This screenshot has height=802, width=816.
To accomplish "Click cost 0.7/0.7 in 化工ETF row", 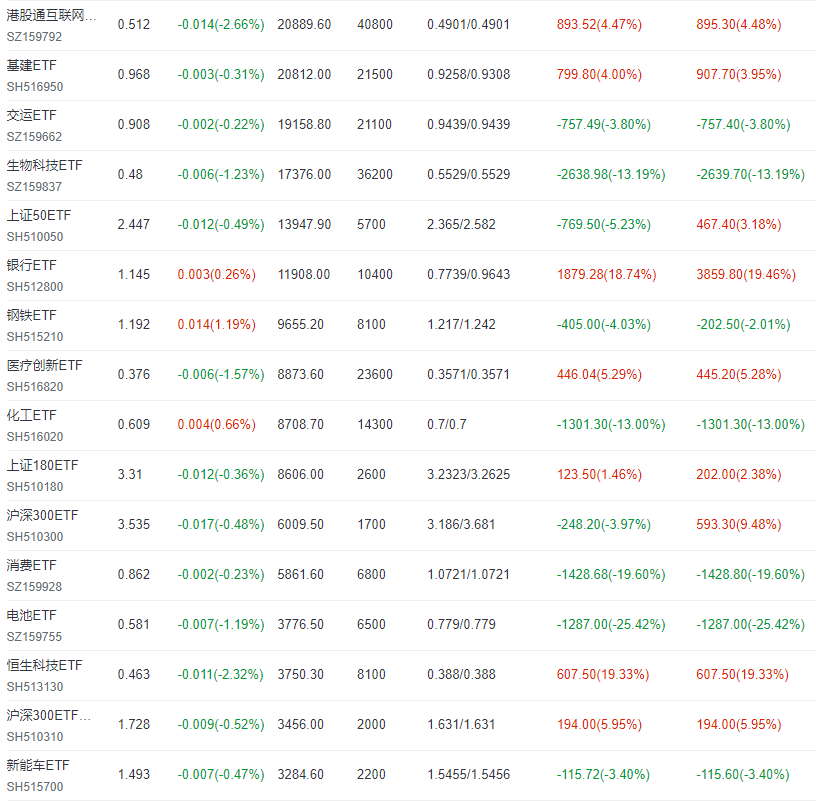I will [x=447, y=424].
